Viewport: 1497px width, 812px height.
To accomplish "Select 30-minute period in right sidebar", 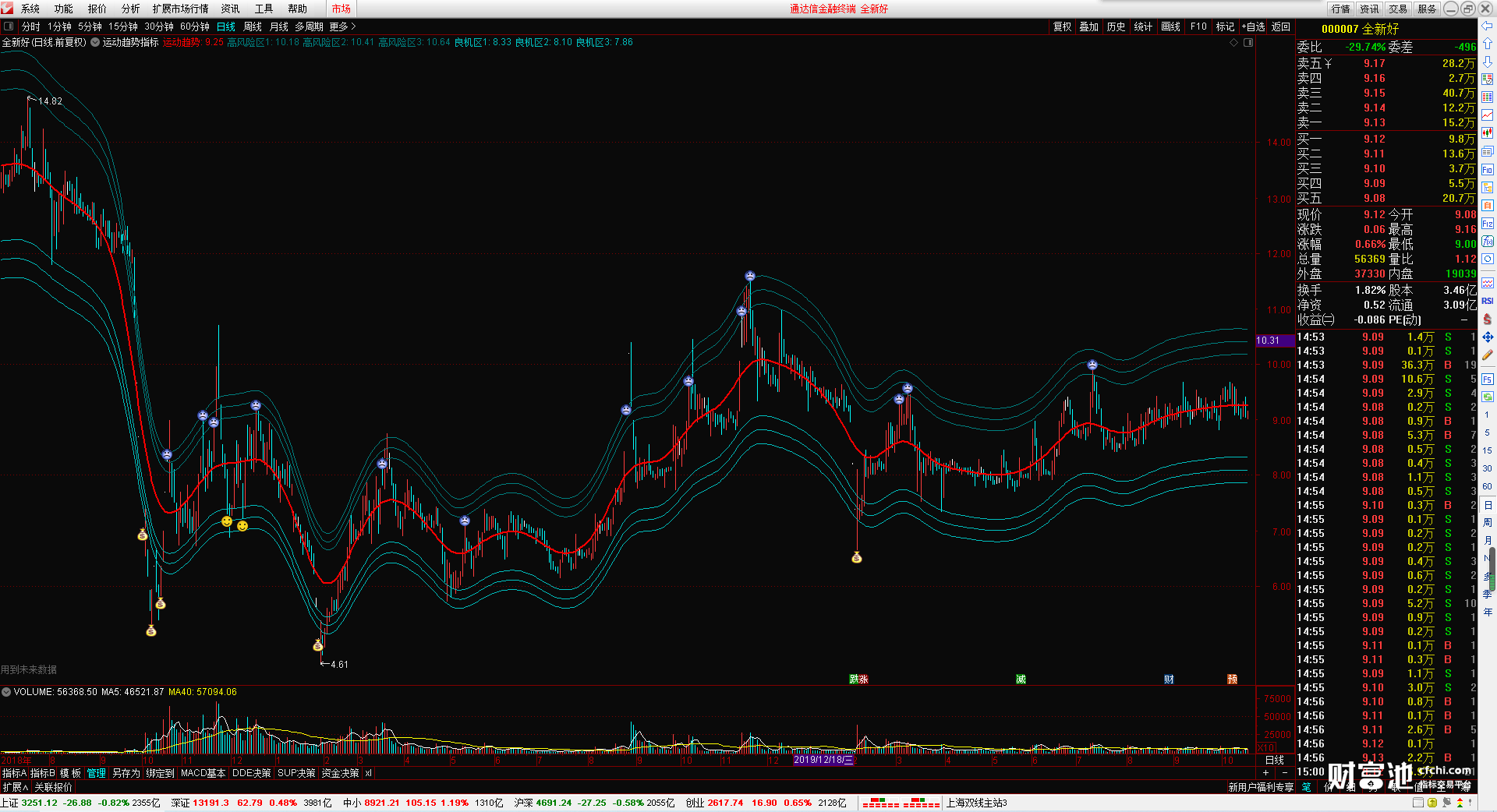I will [1488, 468].
